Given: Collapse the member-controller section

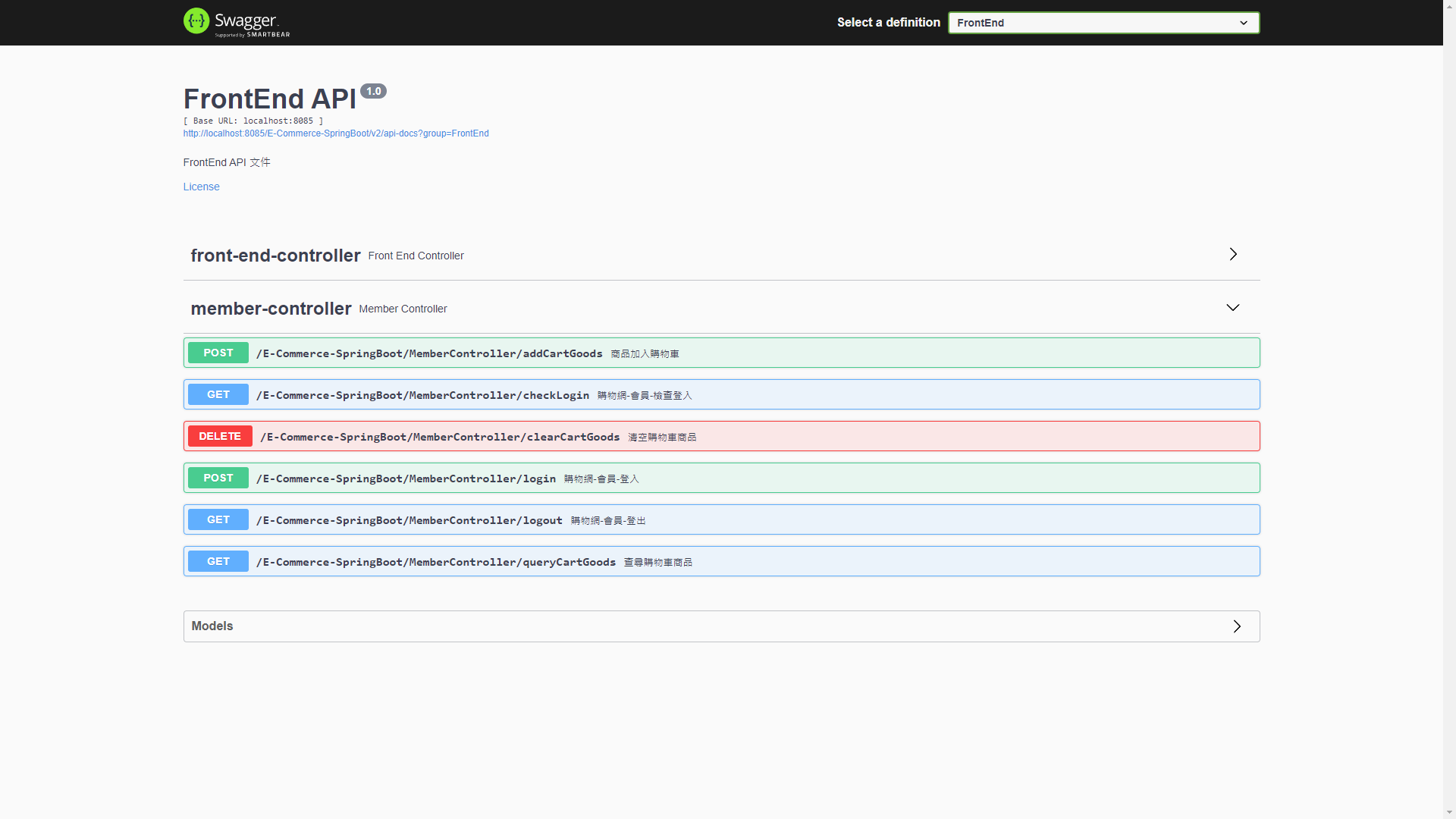Looking at the screenshot, I should (1232, 308).
